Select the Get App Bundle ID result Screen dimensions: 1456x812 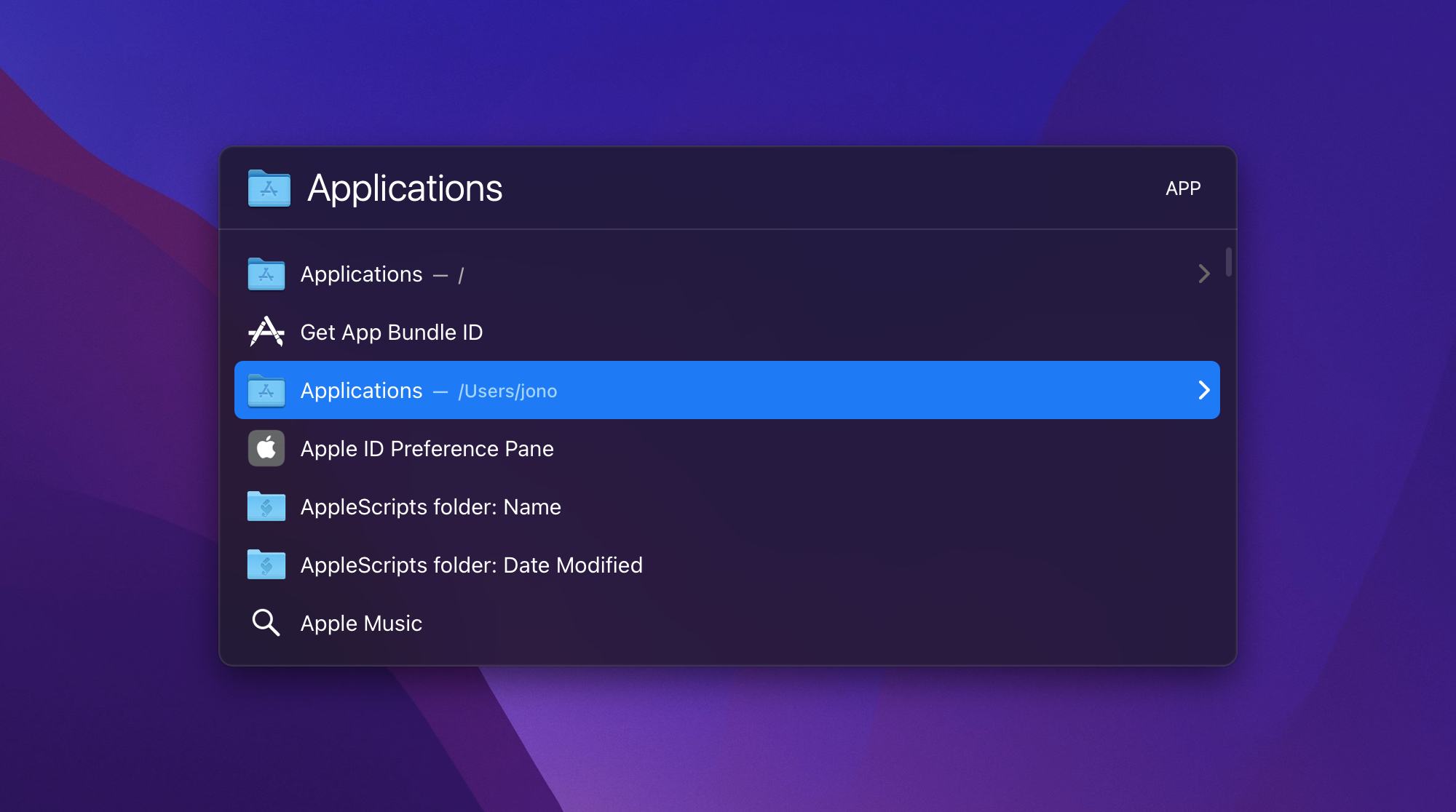[x=727, y=332]
